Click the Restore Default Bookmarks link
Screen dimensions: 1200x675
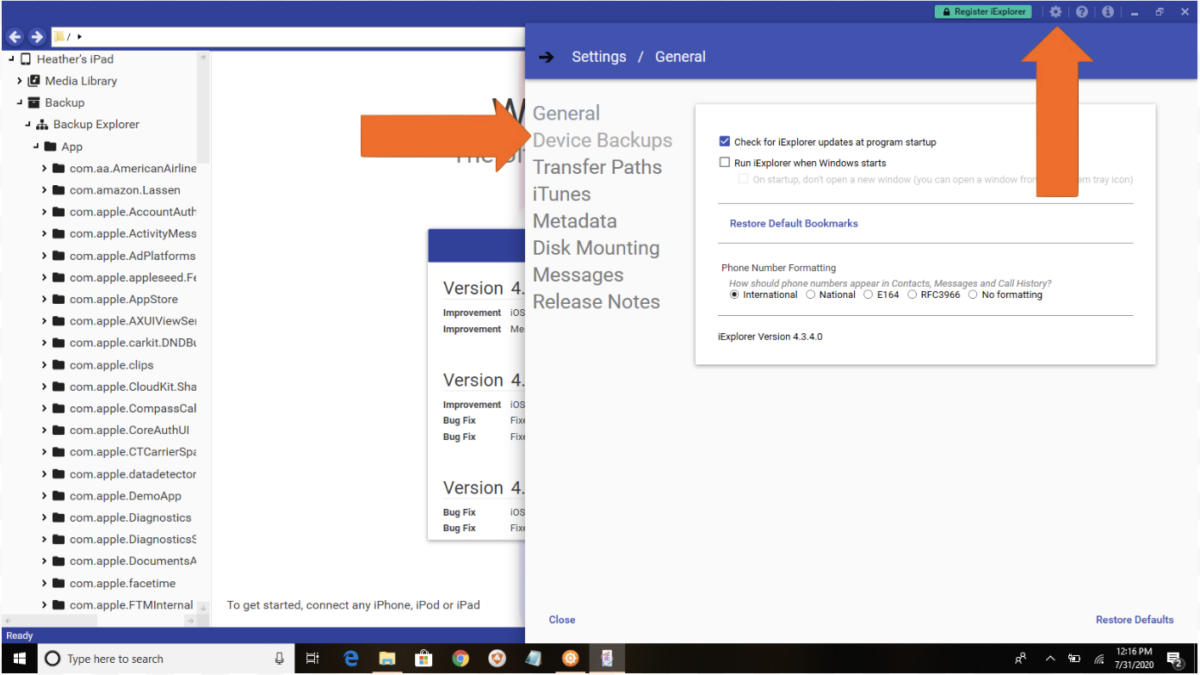(x=793, y=223)
